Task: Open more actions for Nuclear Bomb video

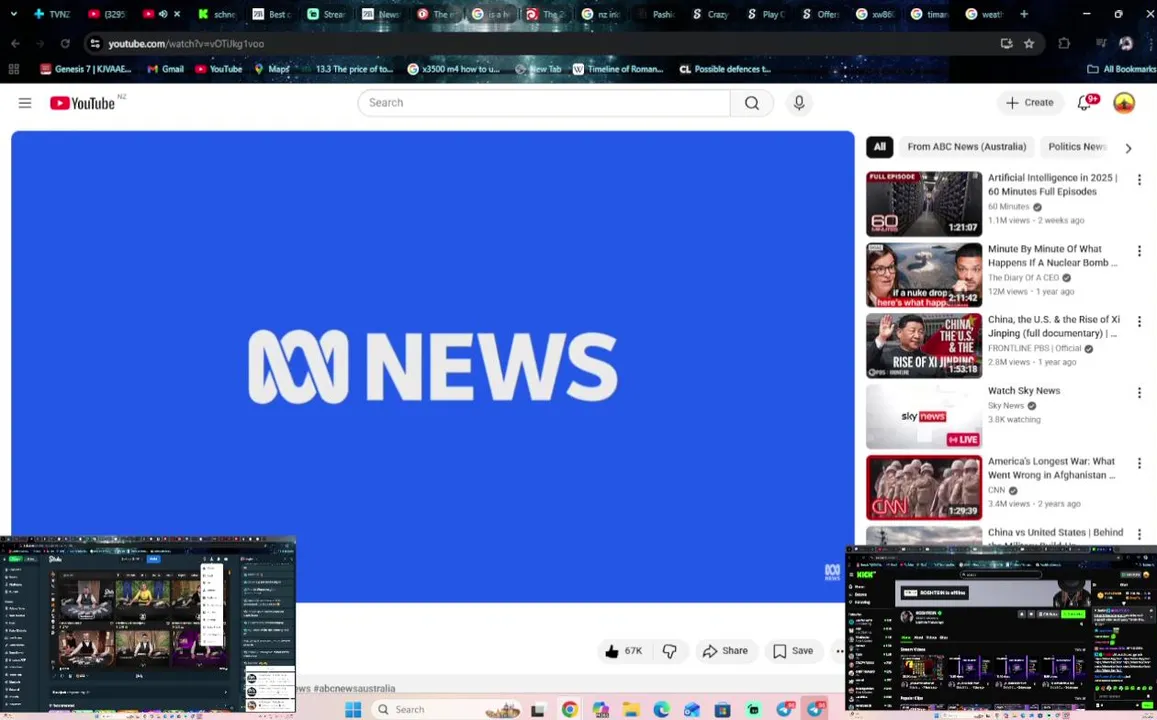Action: (x=1139, y=251)
